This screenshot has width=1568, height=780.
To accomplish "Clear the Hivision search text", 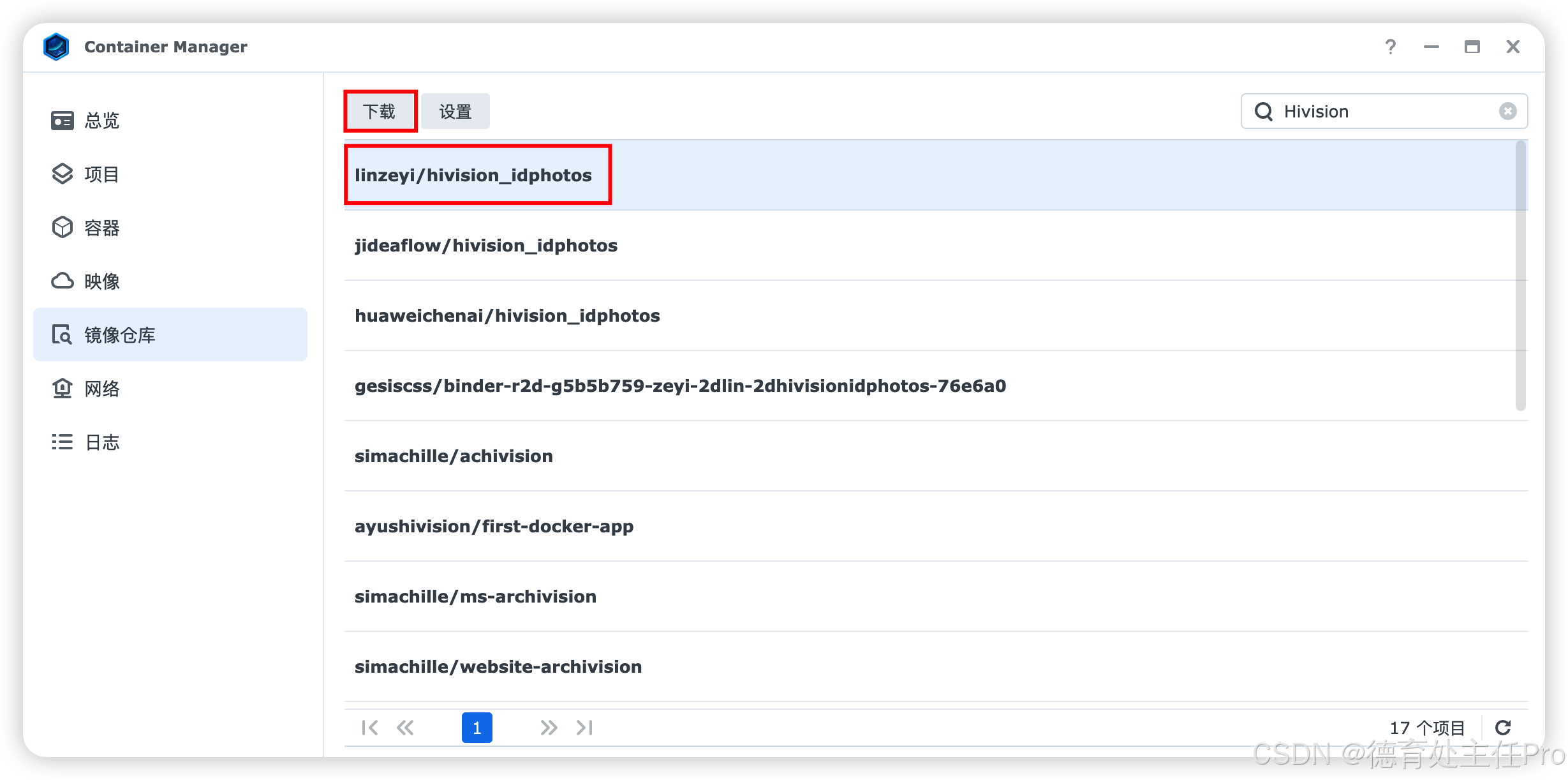I will point(1507,111).
